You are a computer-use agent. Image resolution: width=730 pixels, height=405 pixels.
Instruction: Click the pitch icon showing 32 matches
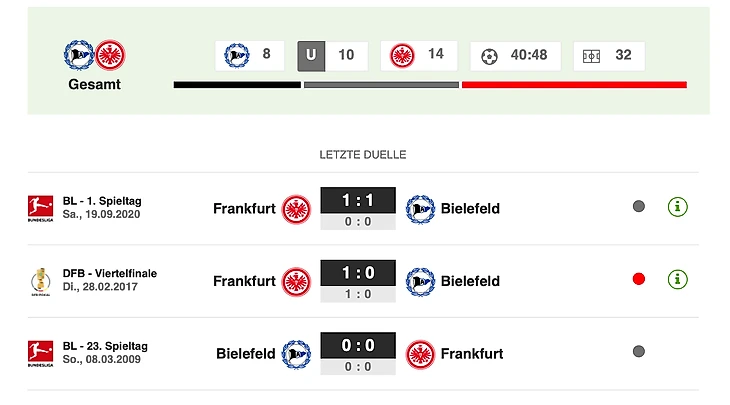(x=592, y=55)
